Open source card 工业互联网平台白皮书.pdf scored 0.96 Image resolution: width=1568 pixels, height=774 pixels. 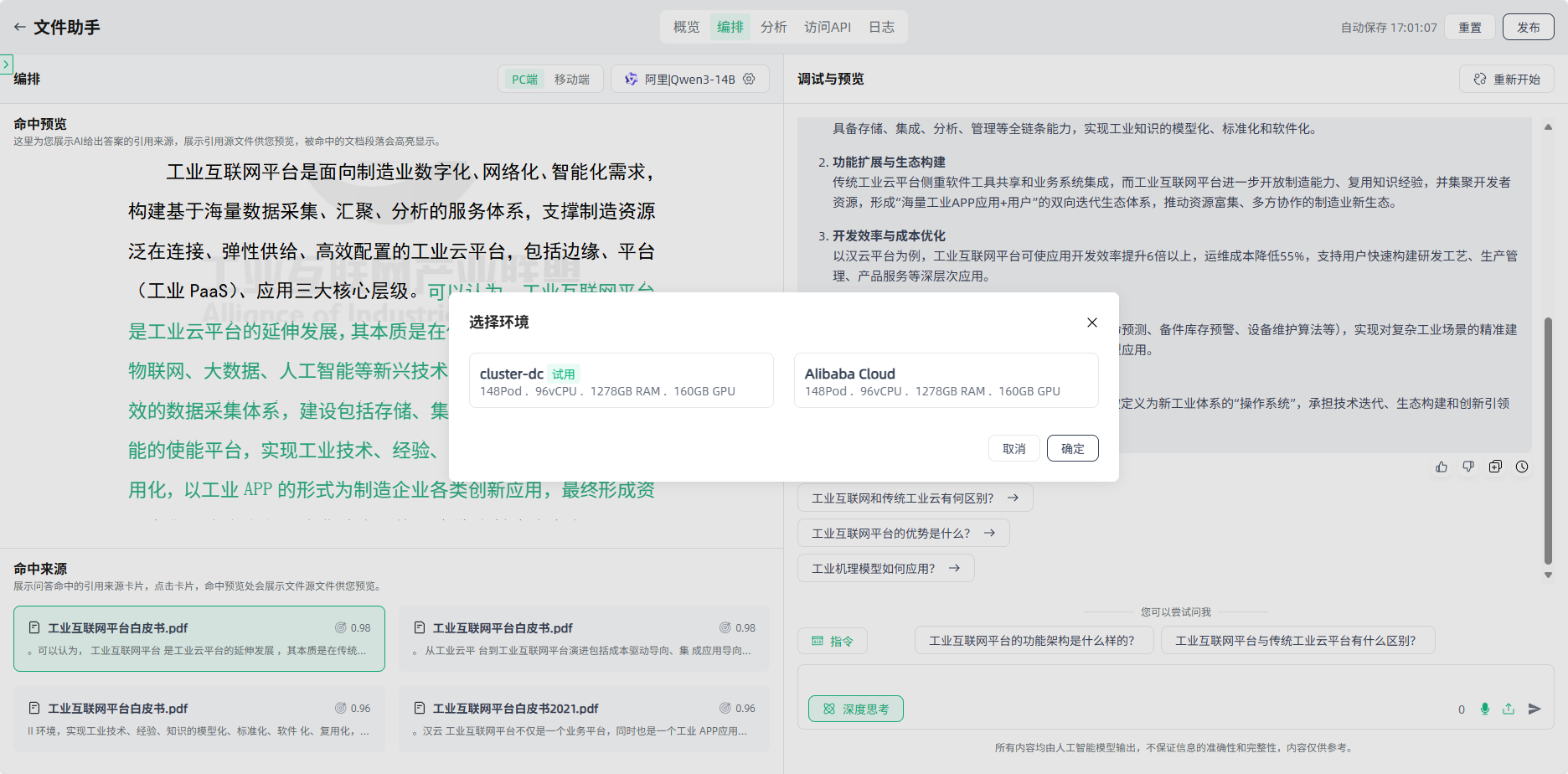199,719
